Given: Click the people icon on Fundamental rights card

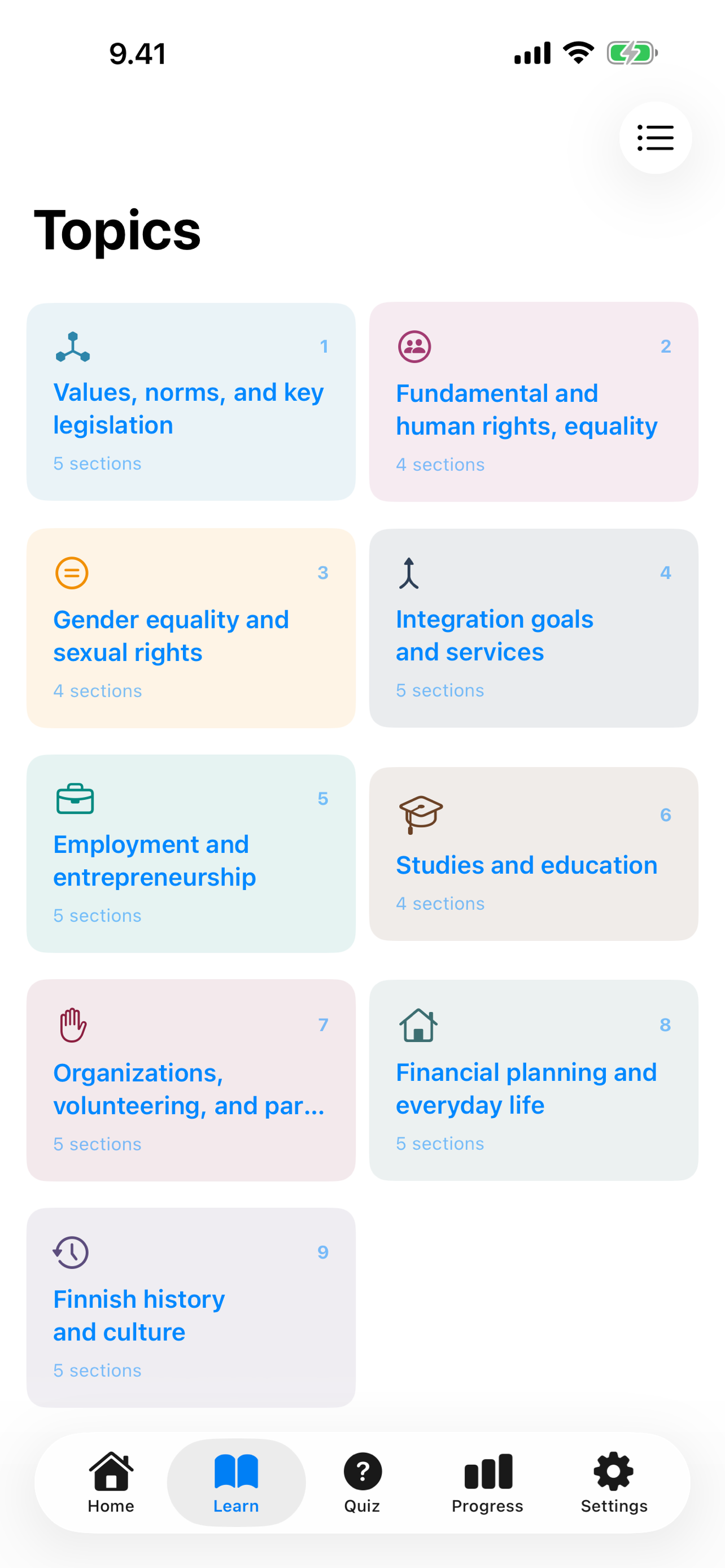Looking at the screenshot, I should click(414, 346).
